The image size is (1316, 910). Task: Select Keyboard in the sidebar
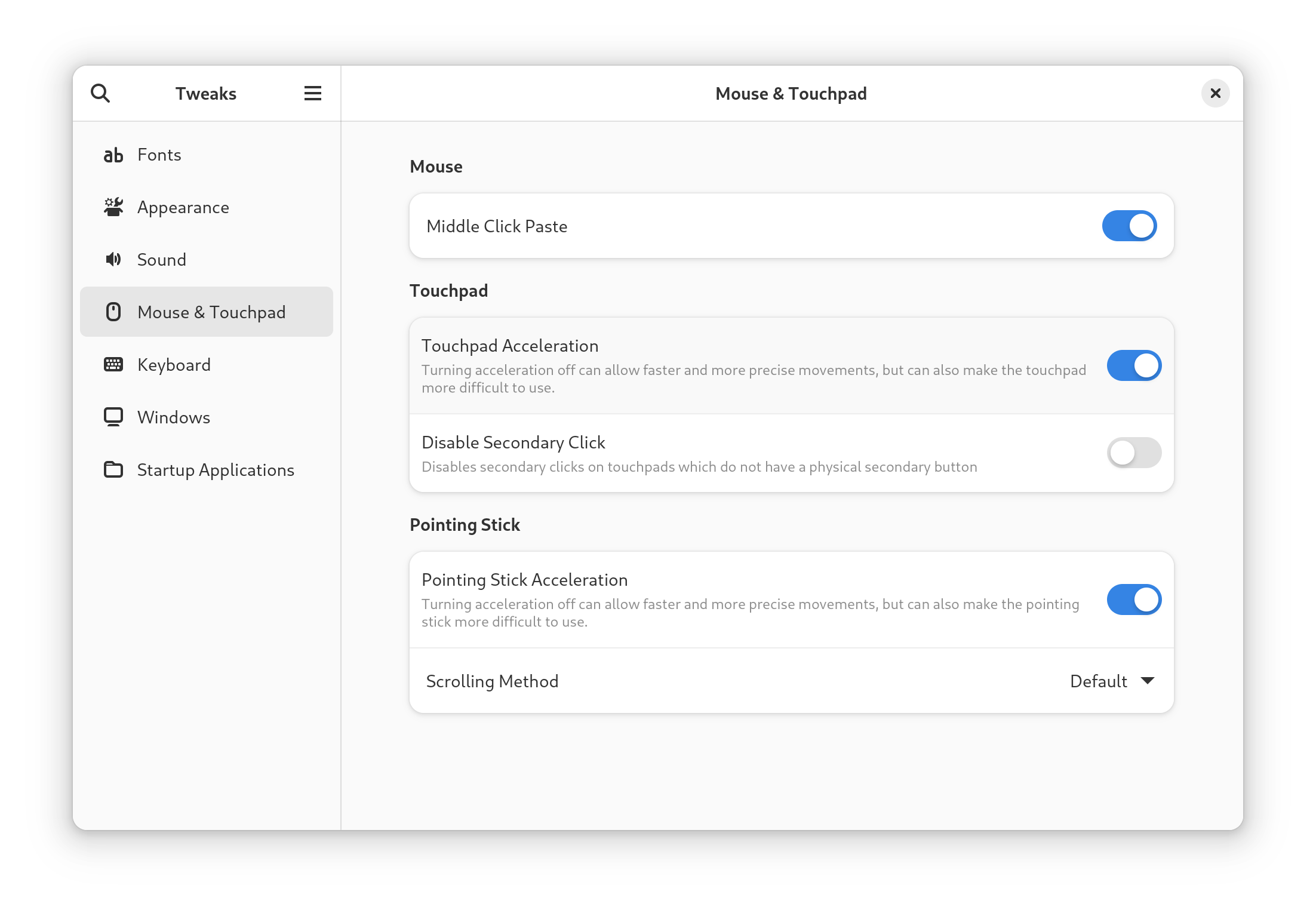[x=174, y=365]
